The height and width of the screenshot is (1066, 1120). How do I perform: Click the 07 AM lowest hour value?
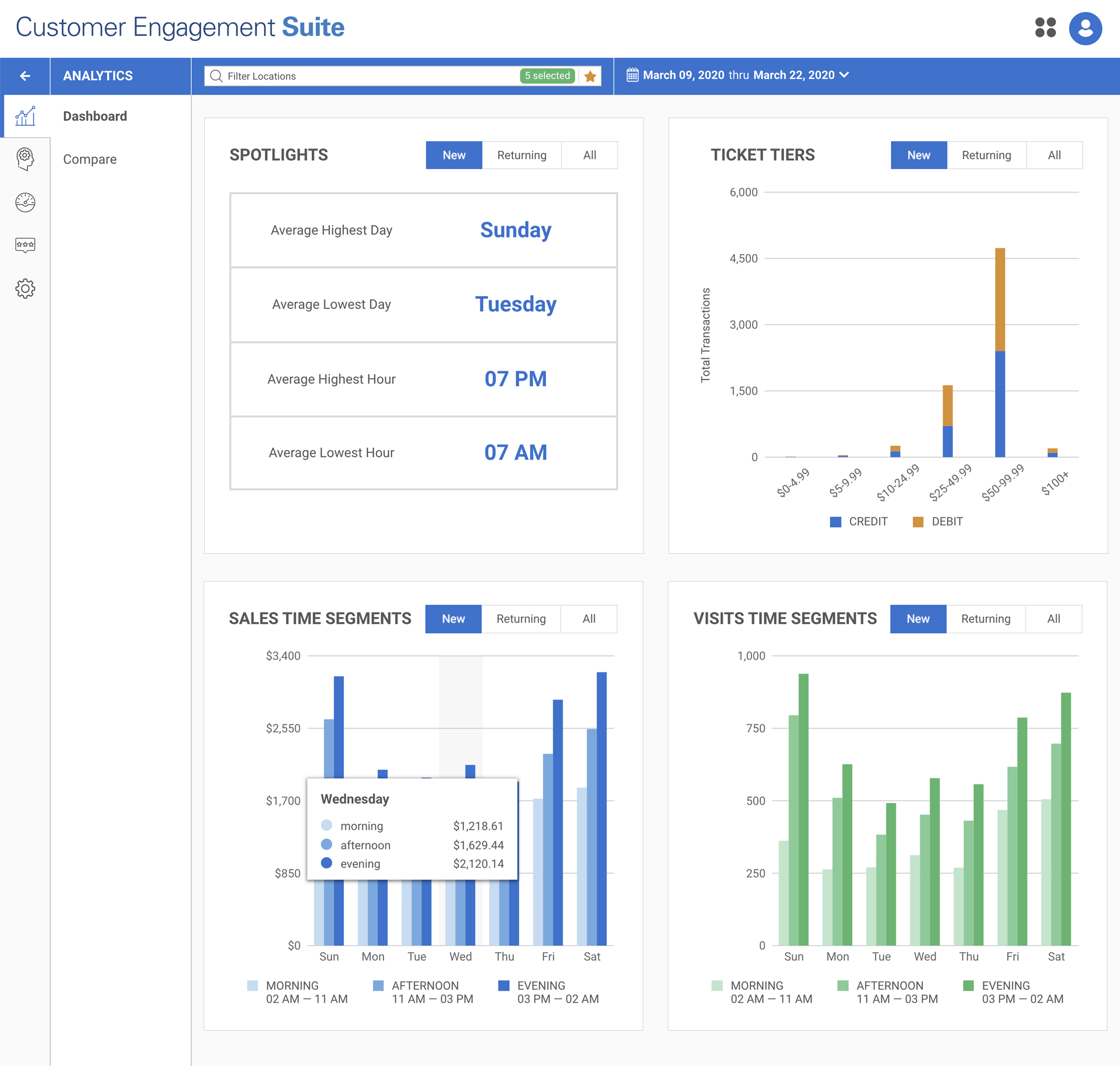516,452
